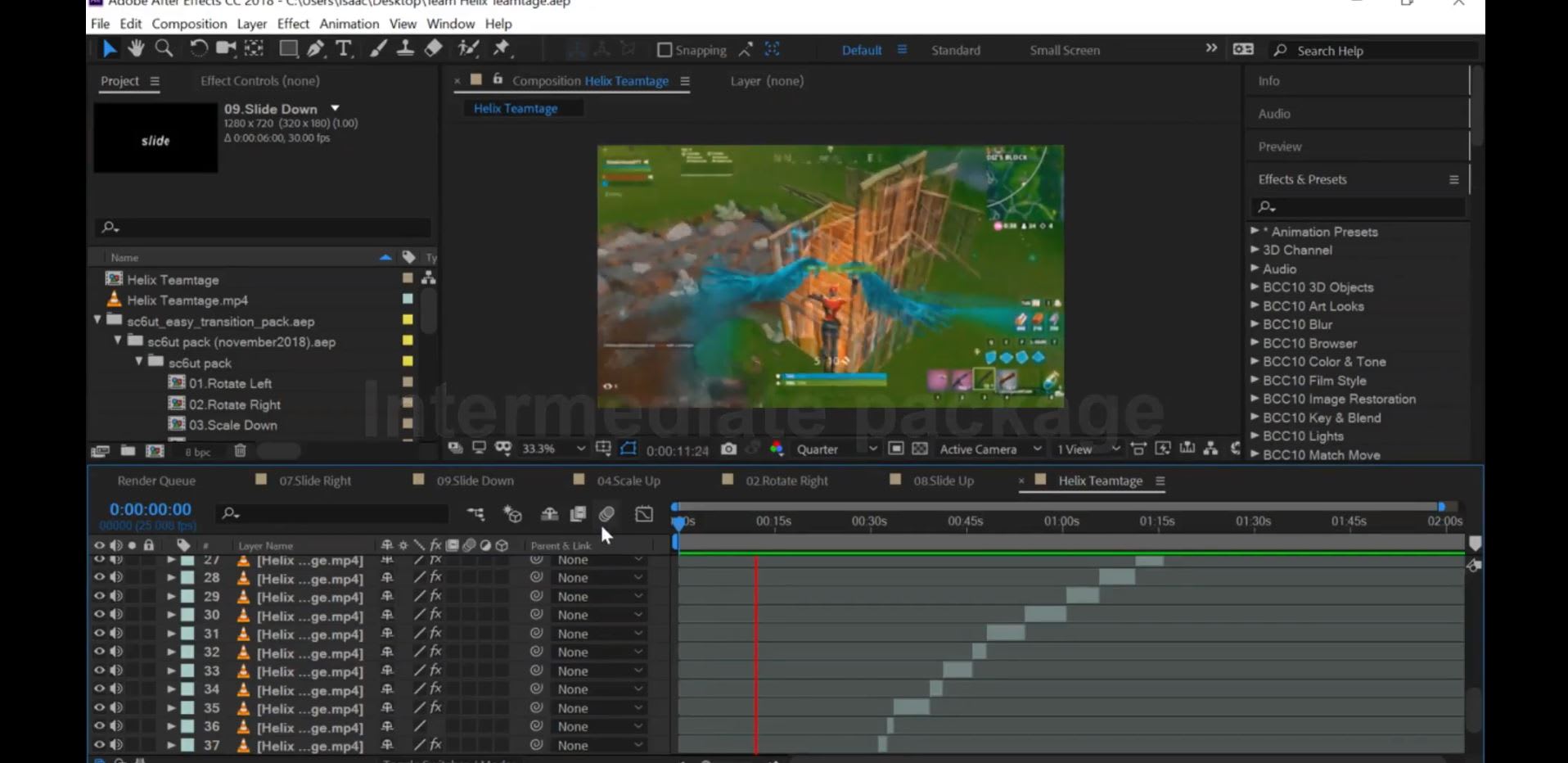Mute audio of layer 29

[x=116, y=596]
